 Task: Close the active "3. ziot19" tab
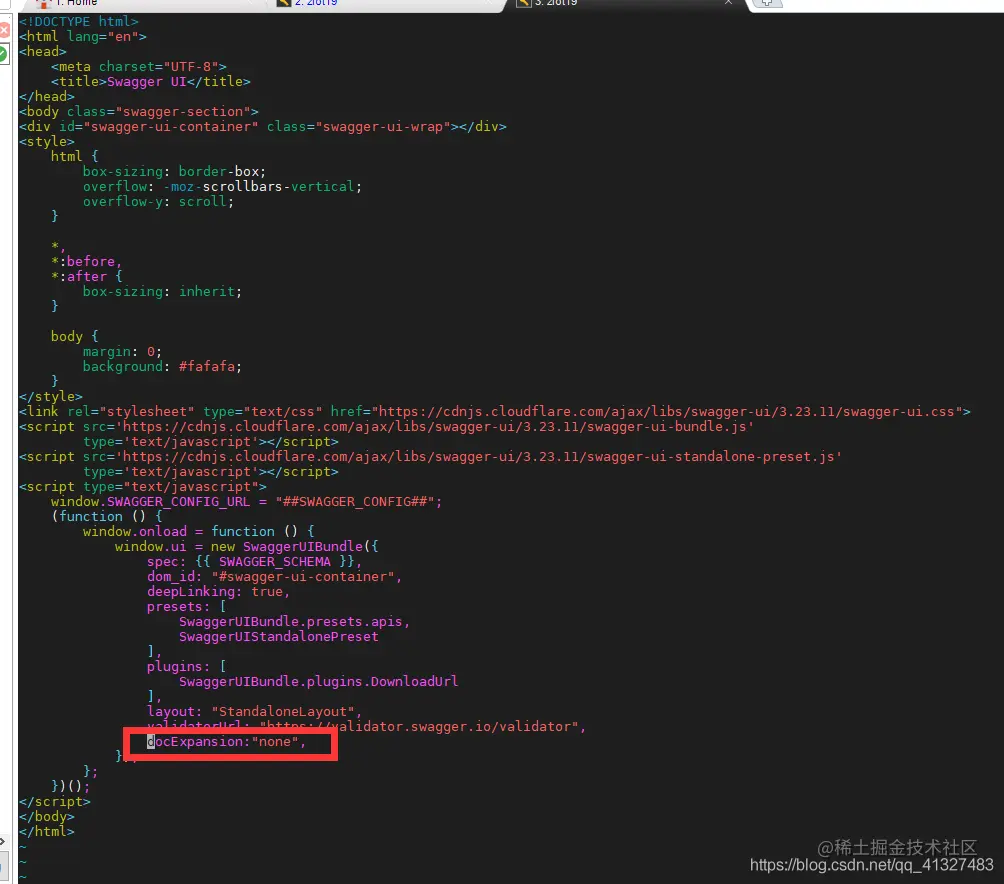click(728, 3)
